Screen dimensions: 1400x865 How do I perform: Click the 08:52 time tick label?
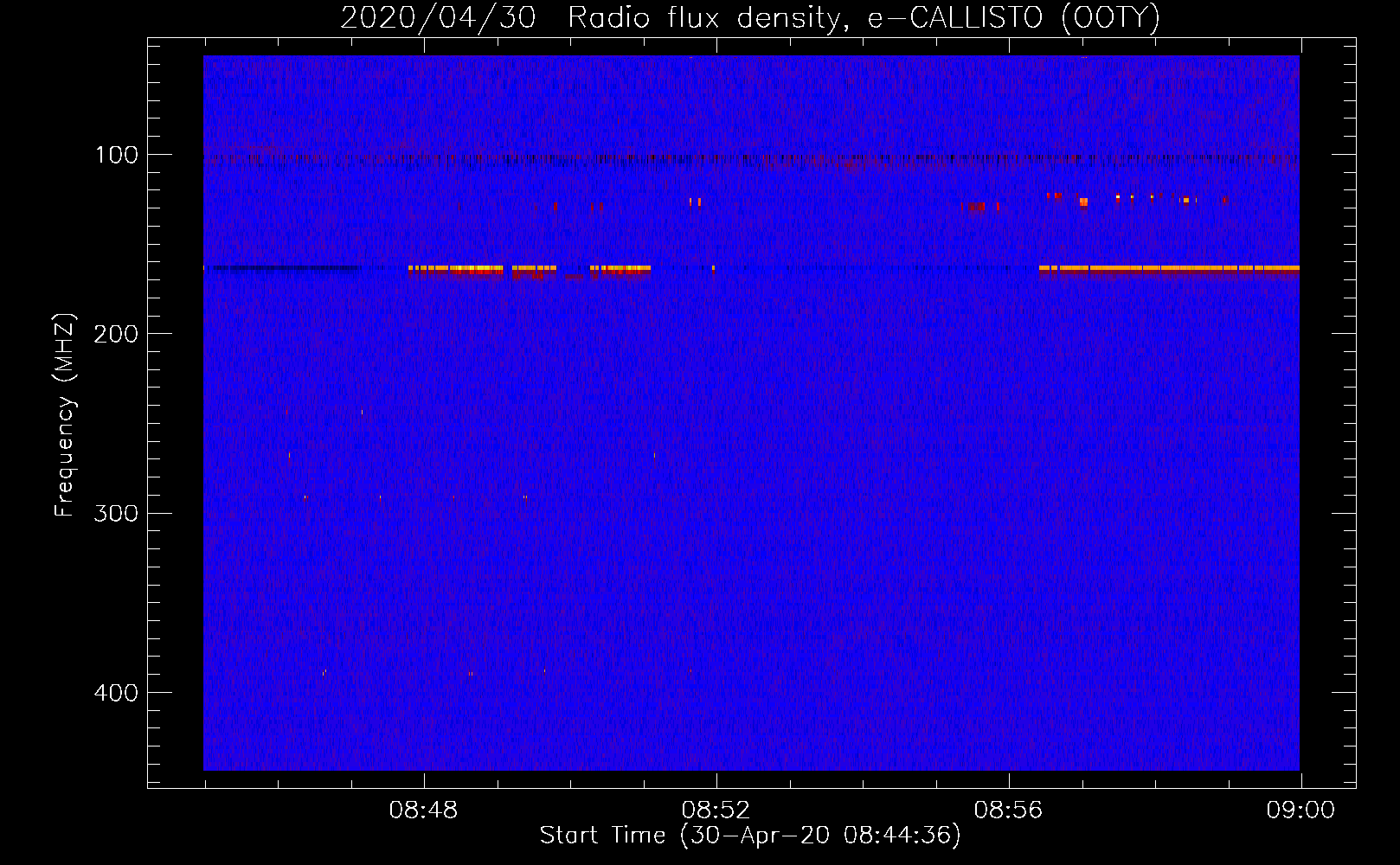pos(716,811)
